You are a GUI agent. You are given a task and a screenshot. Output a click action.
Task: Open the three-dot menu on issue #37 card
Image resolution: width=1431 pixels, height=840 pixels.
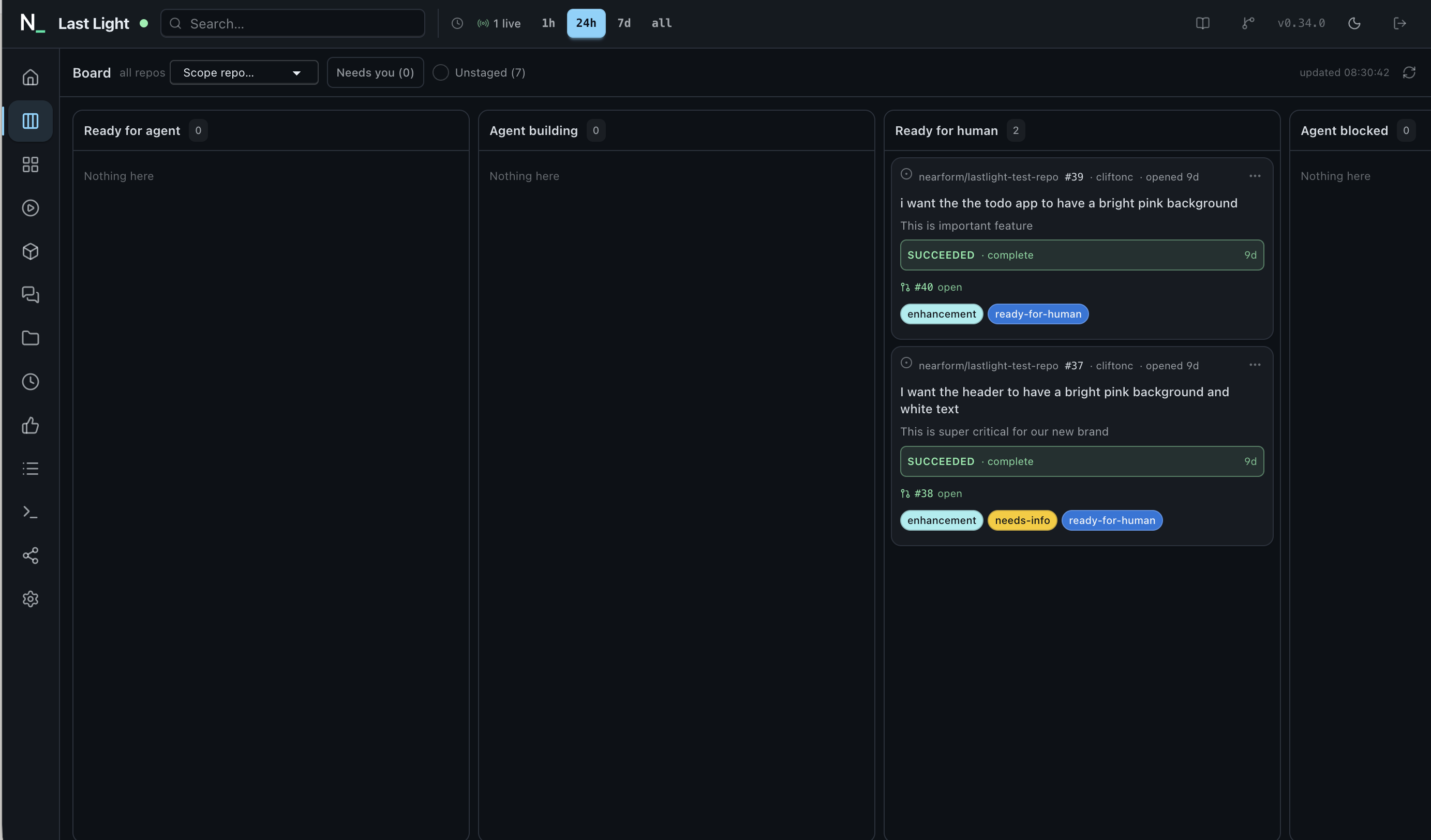click(1255, 365)
